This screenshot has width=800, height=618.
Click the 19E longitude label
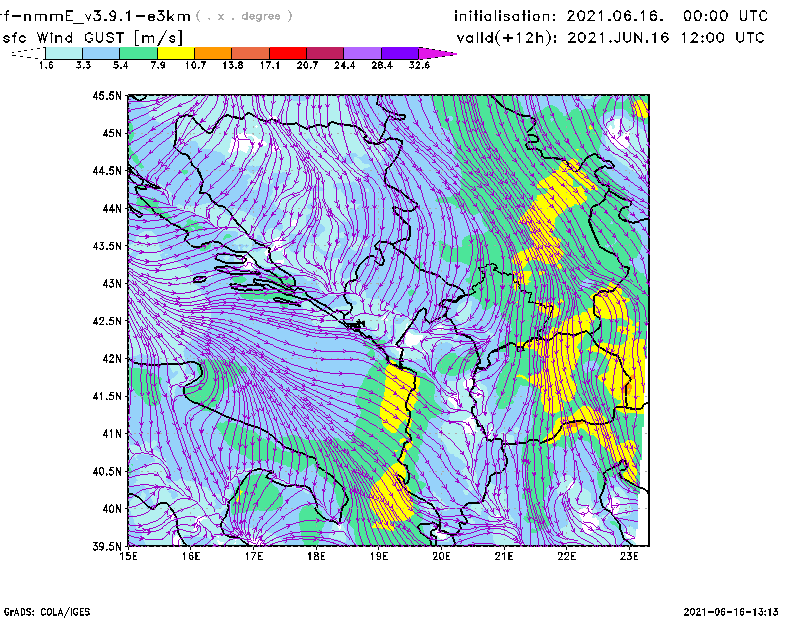[379, 556]
